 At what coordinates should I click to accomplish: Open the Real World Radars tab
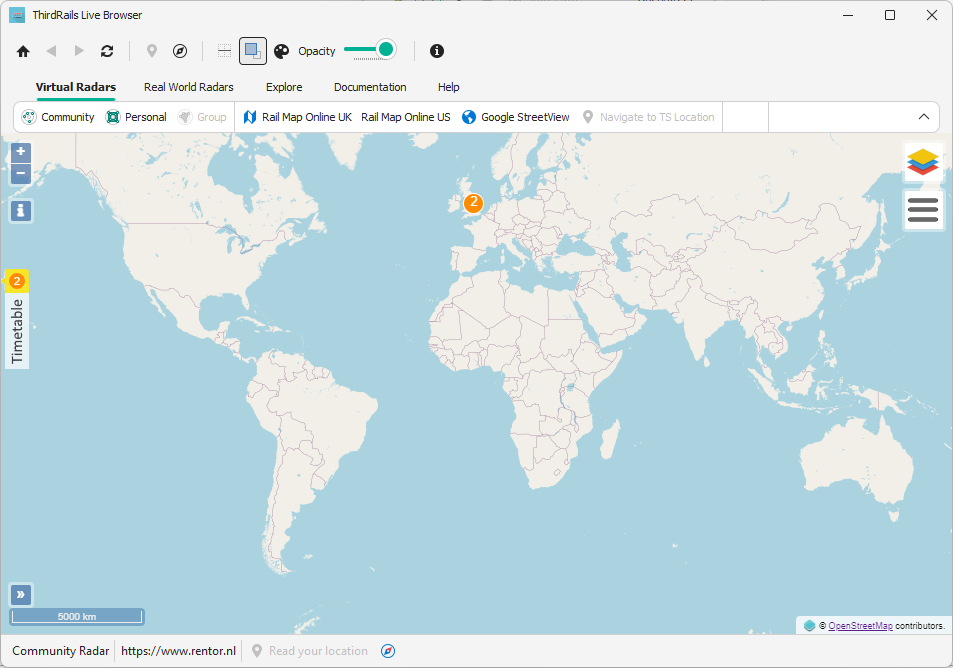188,87
